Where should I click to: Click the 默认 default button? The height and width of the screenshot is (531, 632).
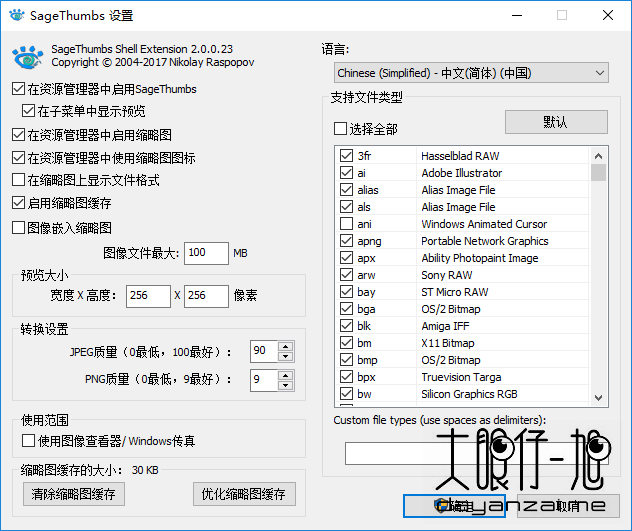click(x=556, y=122)
